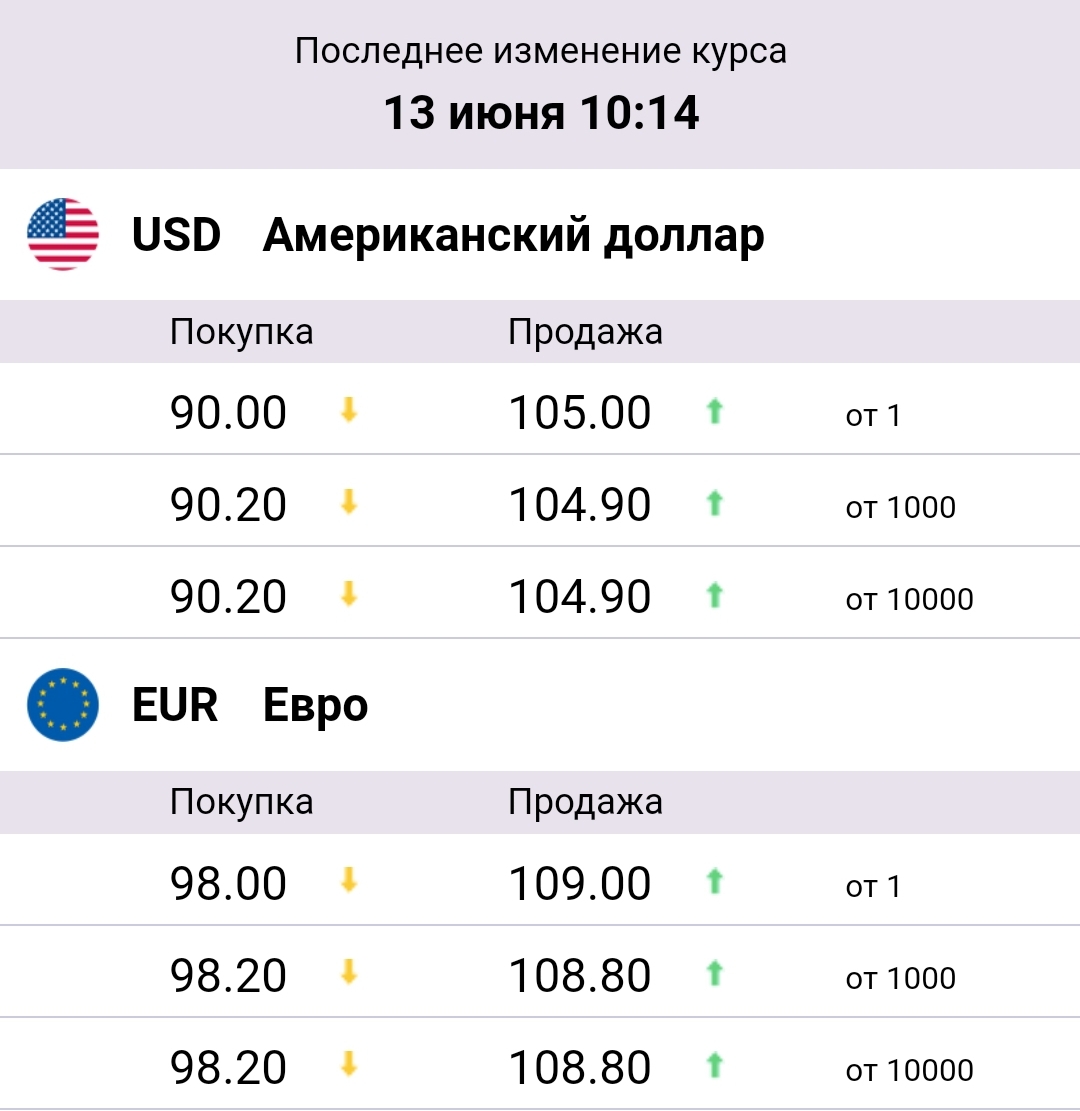1080x1111 pixels.
Task: Click the EUR Продажа column header
Action: (x=585, y=802)
